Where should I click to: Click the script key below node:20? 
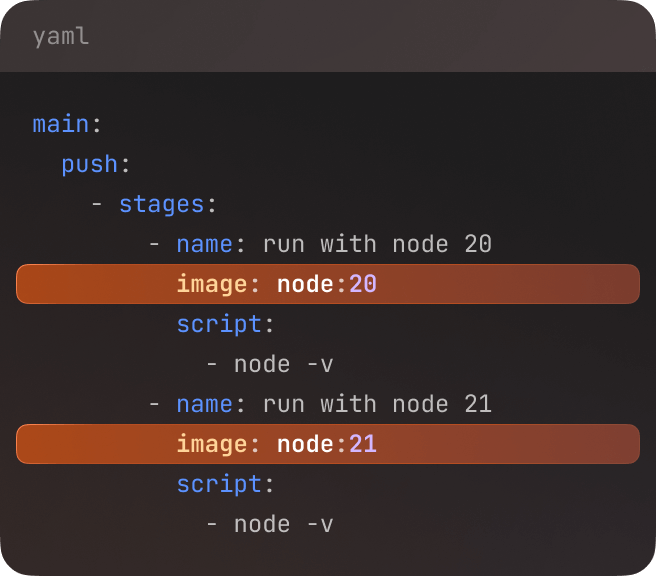pyautogui.click(x=219, y=324)
